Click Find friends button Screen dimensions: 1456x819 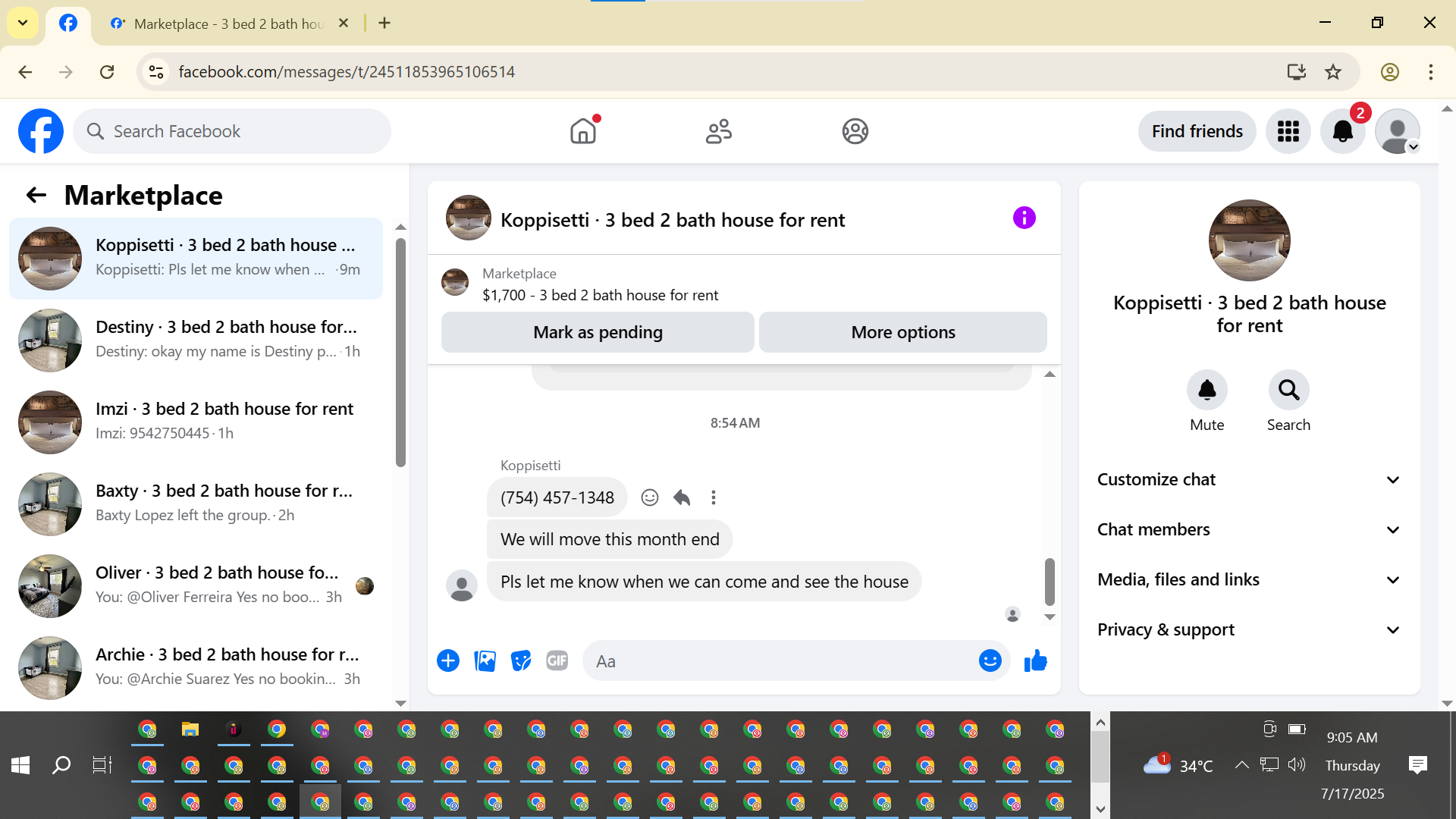1197,131
